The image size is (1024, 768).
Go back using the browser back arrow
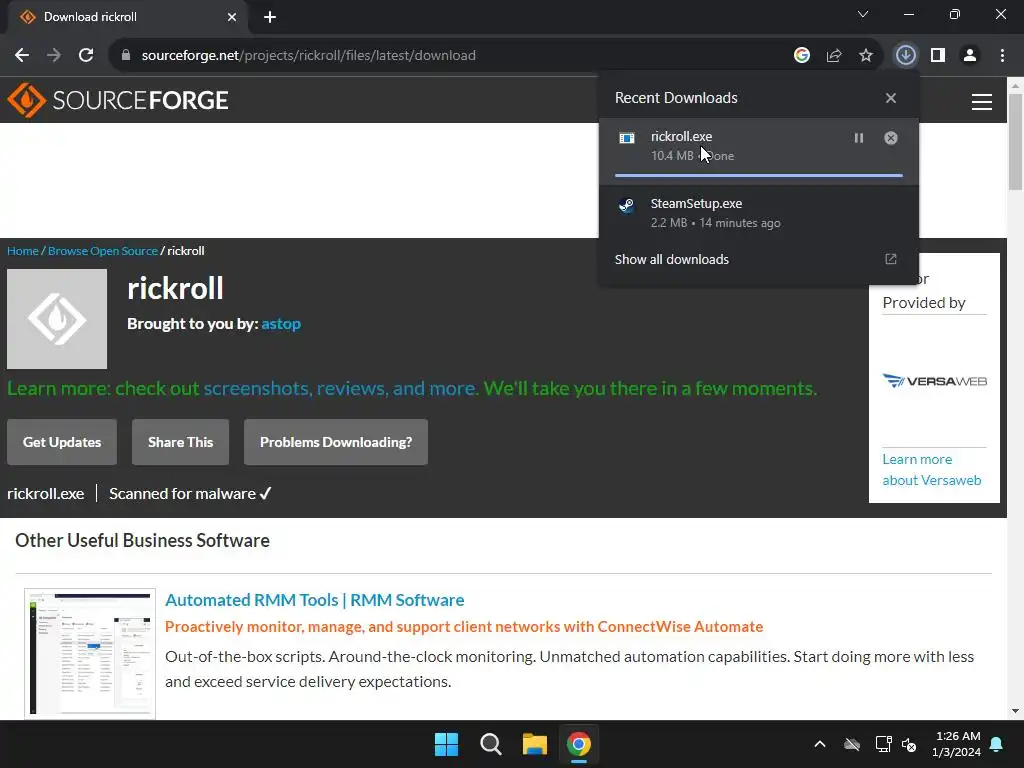pyautogui.click(x=22, y=56)
